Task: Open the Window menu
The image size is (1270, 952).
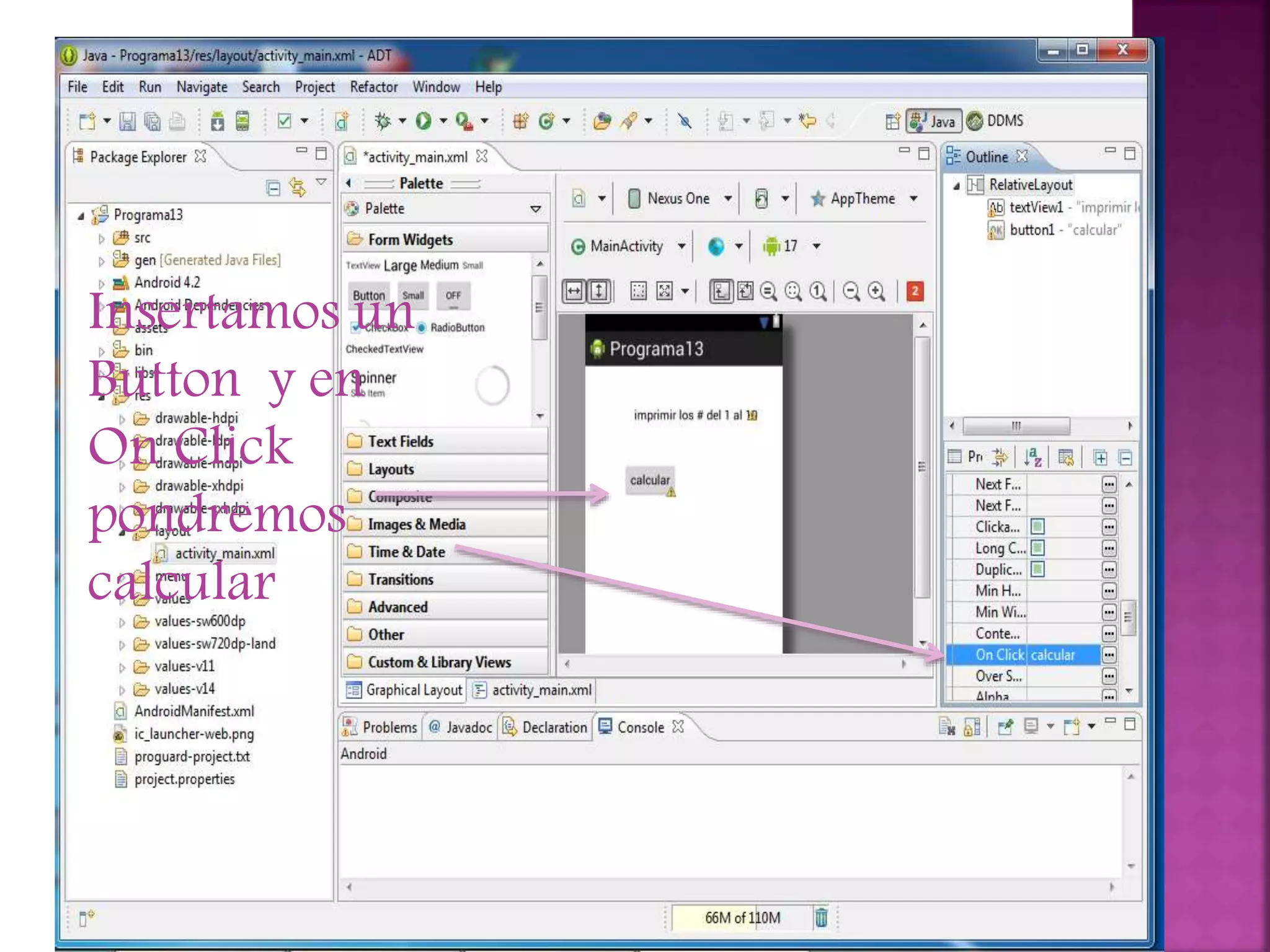Action: [436, 87]
